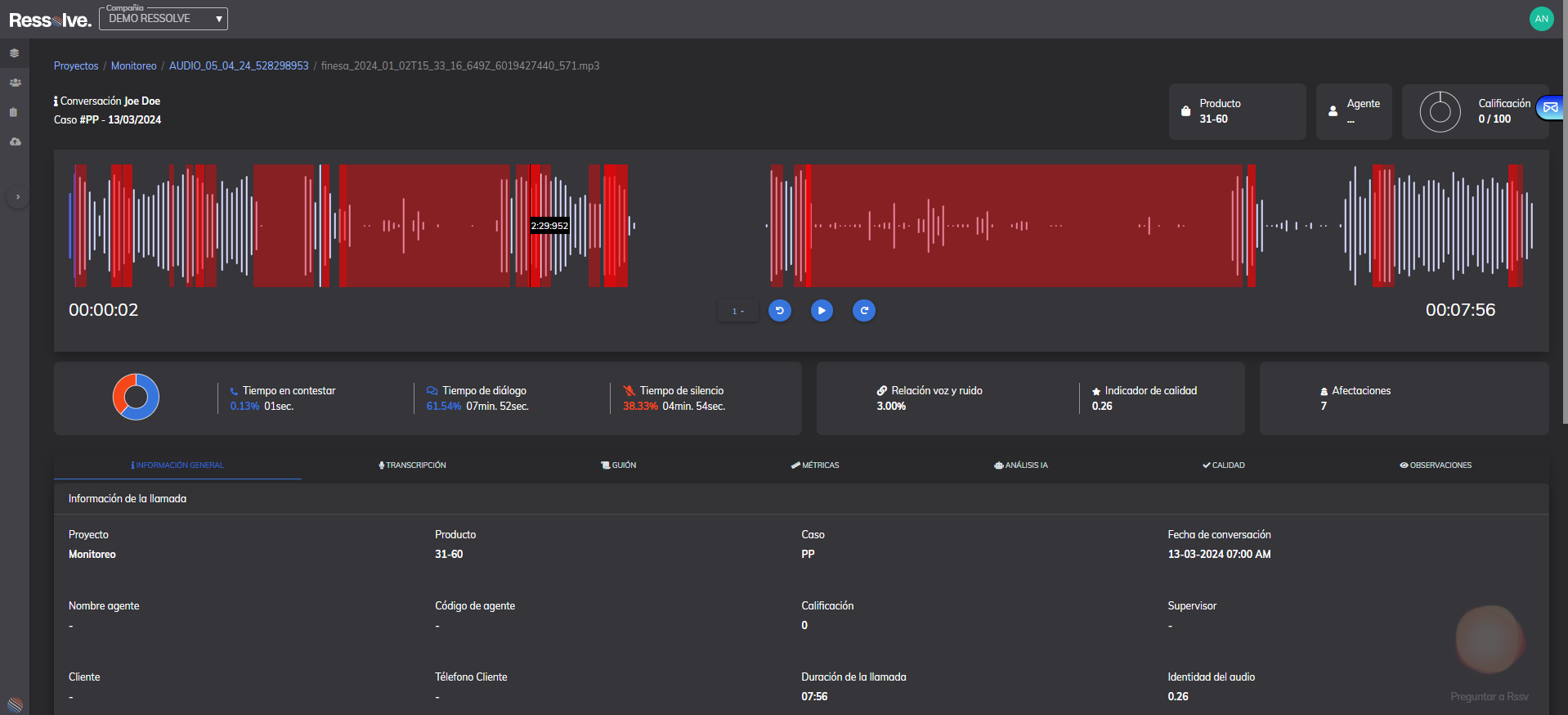Viewport: 1568px width, 715px height.
Task: Open the cloud upload icon in sidebar
Action: point(15,142)
